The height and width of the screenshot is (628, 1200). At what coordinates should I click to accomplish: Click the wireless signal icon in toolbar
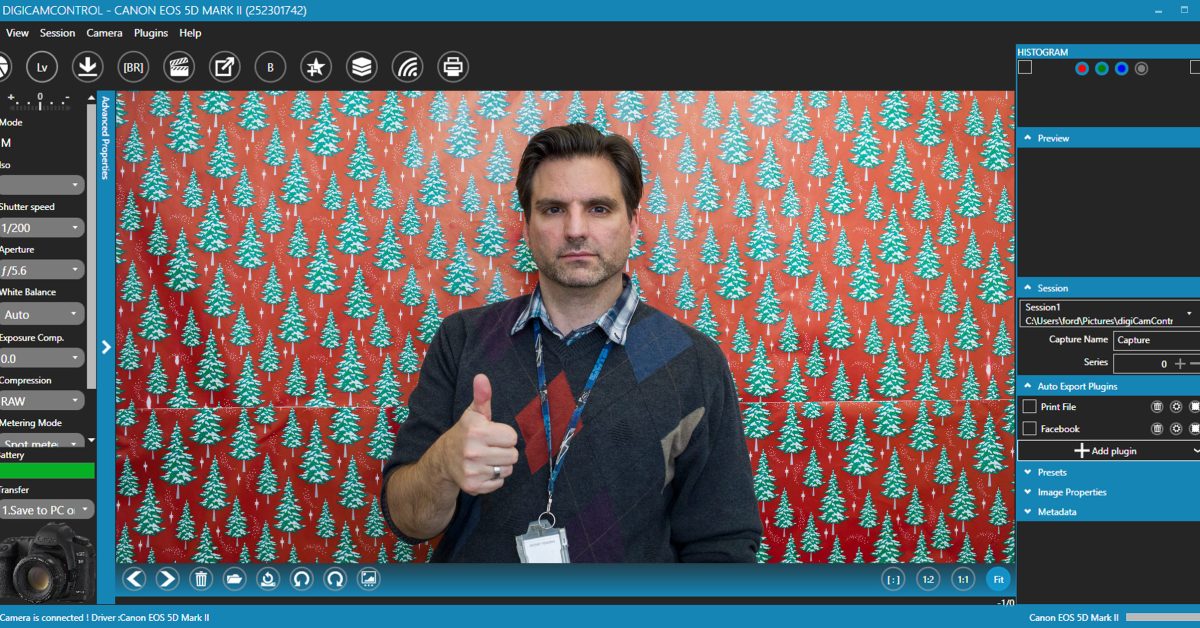point(407,67)
